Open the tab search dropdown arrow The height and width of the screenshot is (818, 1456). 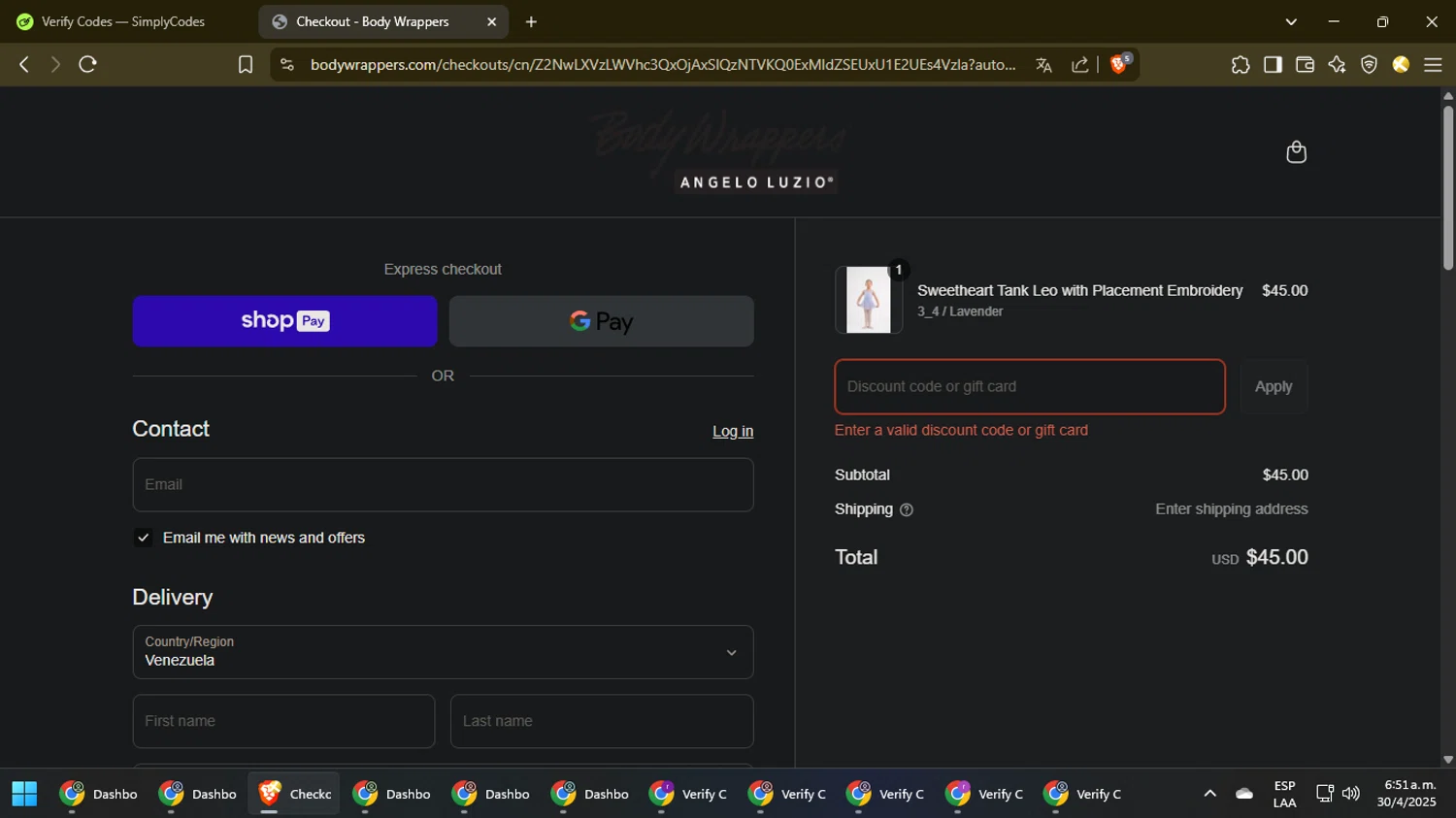(x=1291, y=21)
